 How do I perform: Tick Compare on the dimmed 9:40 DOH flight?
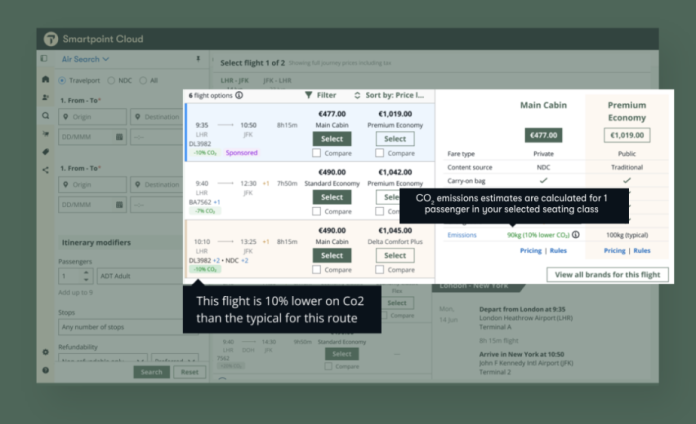coord(328,366)
